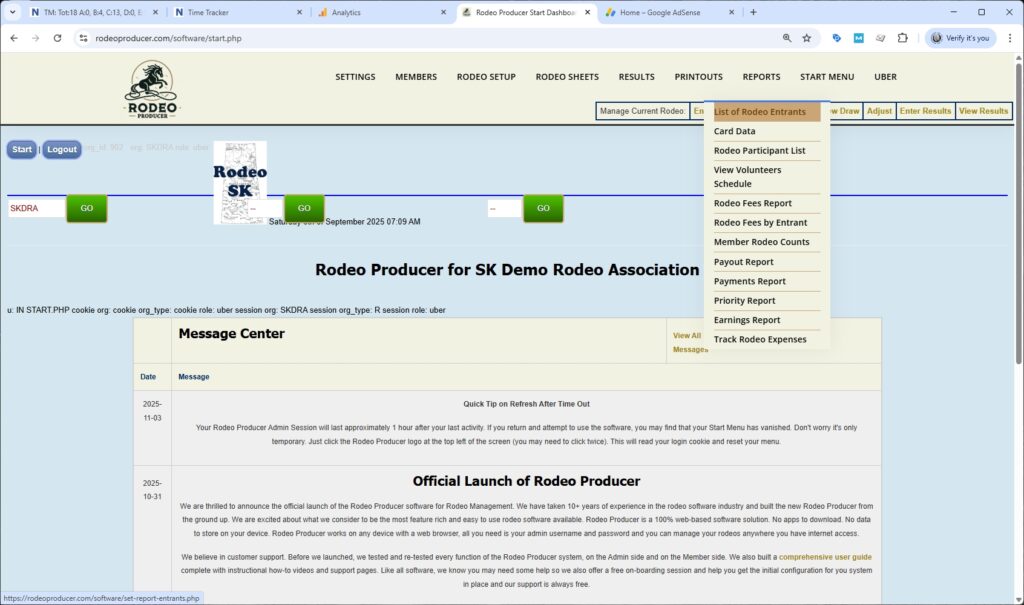Click the bookmark star in the address bar
This screenshot has width=1024, height=605.
click(807, 37)
